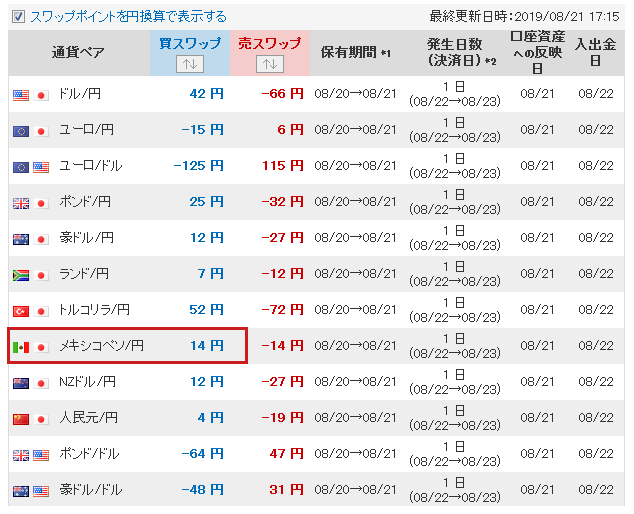Click the 保有期間 column header
Image resolution: width=634 pixels, height=514 pixels.
tap(356, 53)
